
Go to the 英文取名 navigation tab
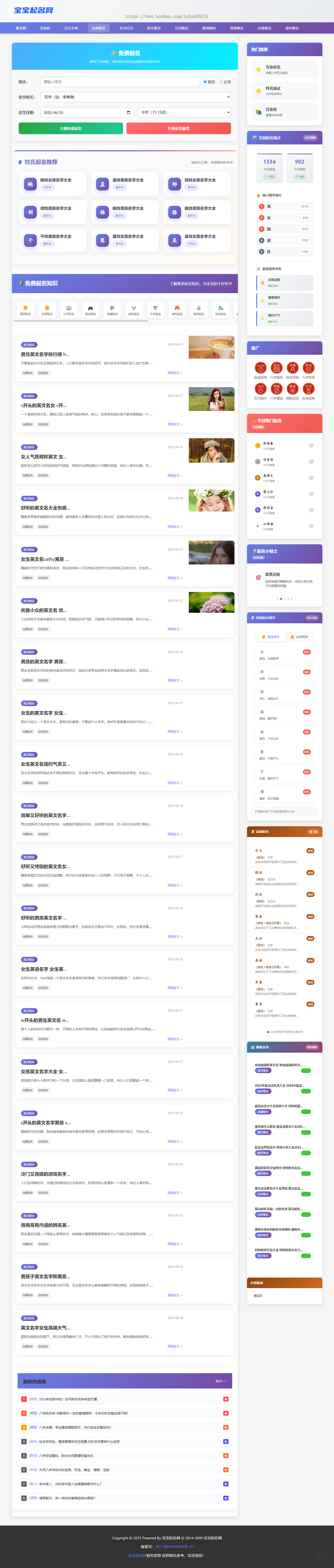coord(154,28)
